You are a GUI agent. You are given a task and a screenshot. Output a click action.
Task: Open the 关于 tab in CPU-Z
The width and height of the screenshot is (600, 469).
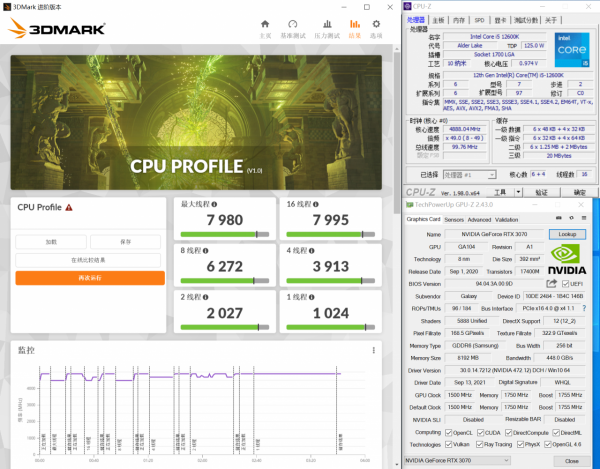[x=551, y=20]
